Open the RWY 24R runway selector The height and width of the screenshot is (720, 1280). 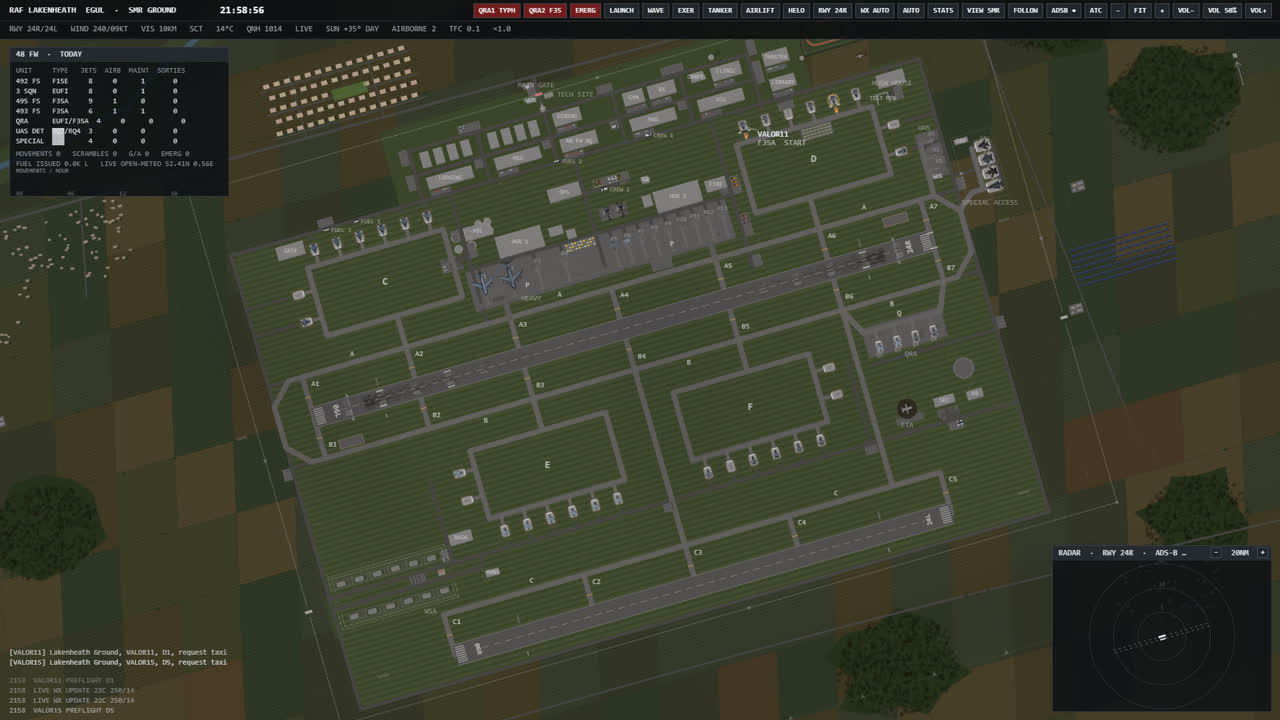point(832,10)
